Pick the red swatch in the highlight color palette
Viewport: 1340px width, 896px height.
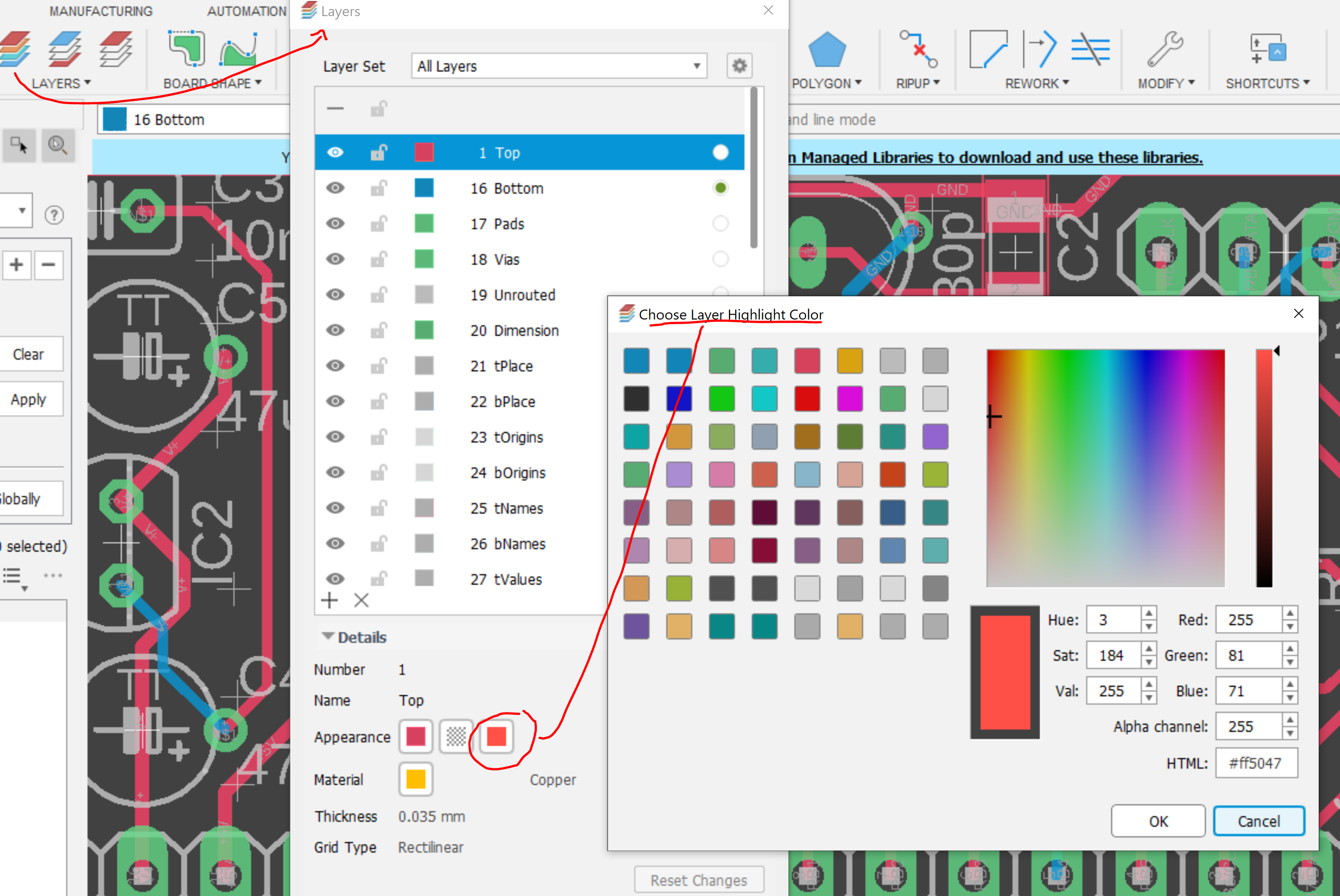point(807,399)
